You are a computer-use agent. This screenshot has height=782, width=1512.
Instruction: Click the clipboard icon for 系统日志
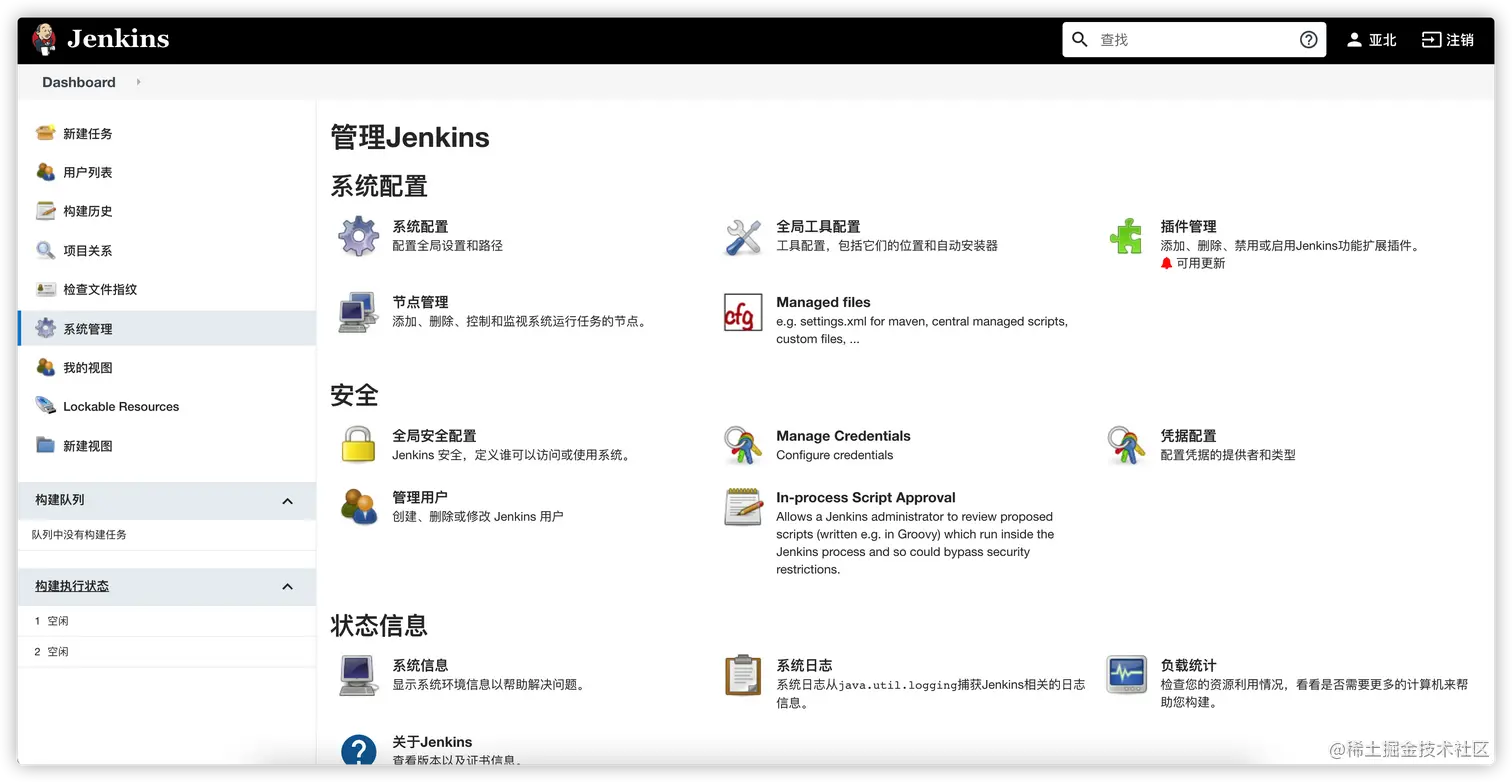[743, 675]
